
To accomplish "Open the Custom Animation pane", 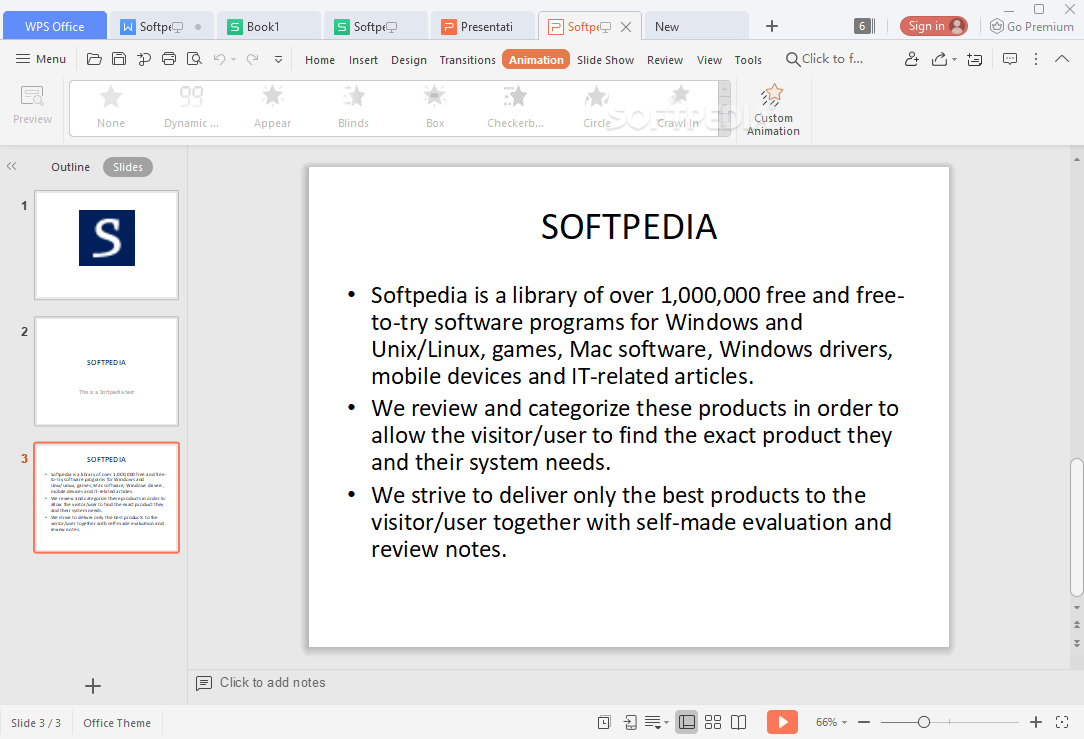I will 773,110.
